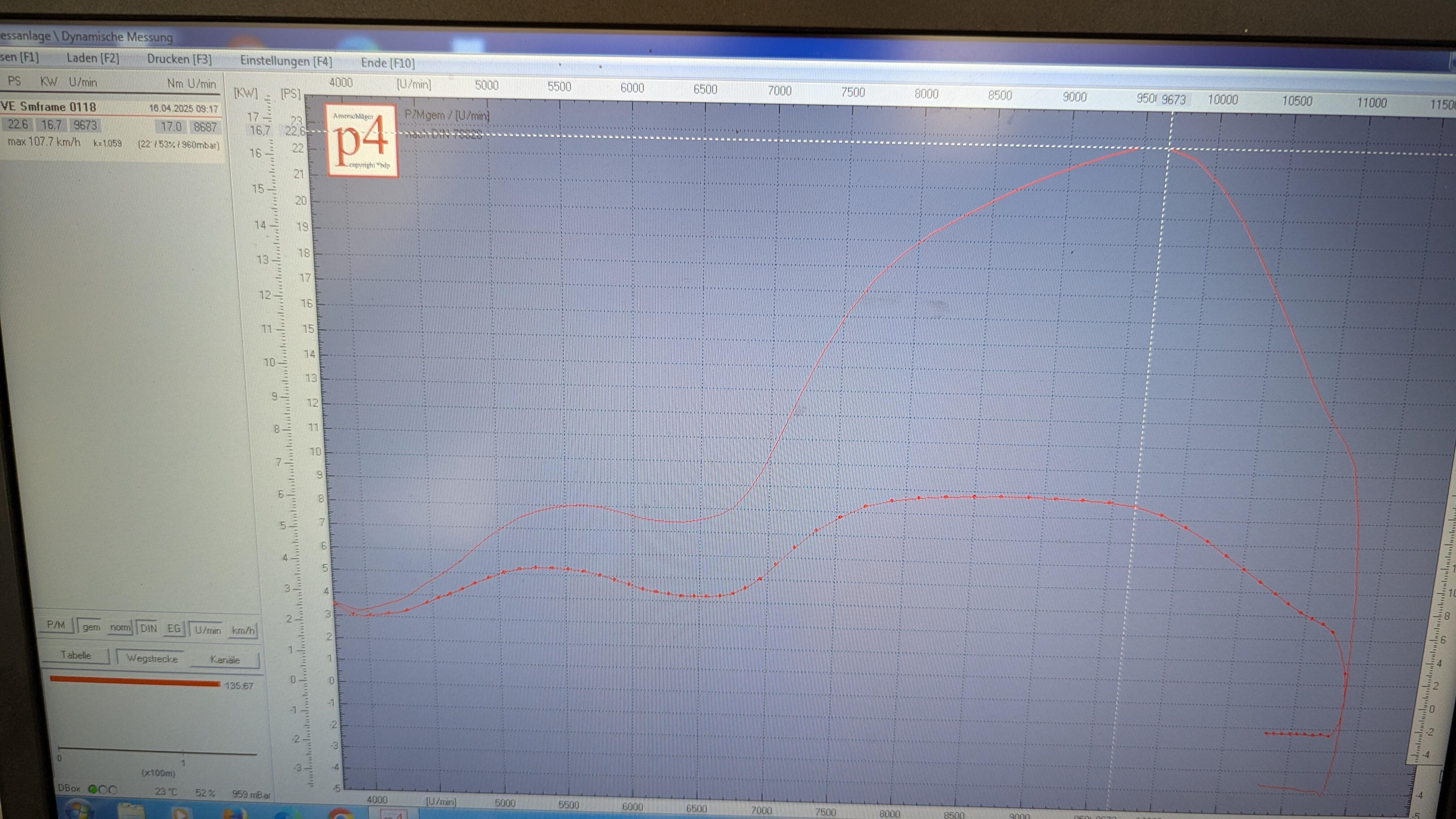Image resolution: width=1456 pixels, height=819 pixels.
Task: Open Windows Start menu orb
Action: [x=80, y=811]
